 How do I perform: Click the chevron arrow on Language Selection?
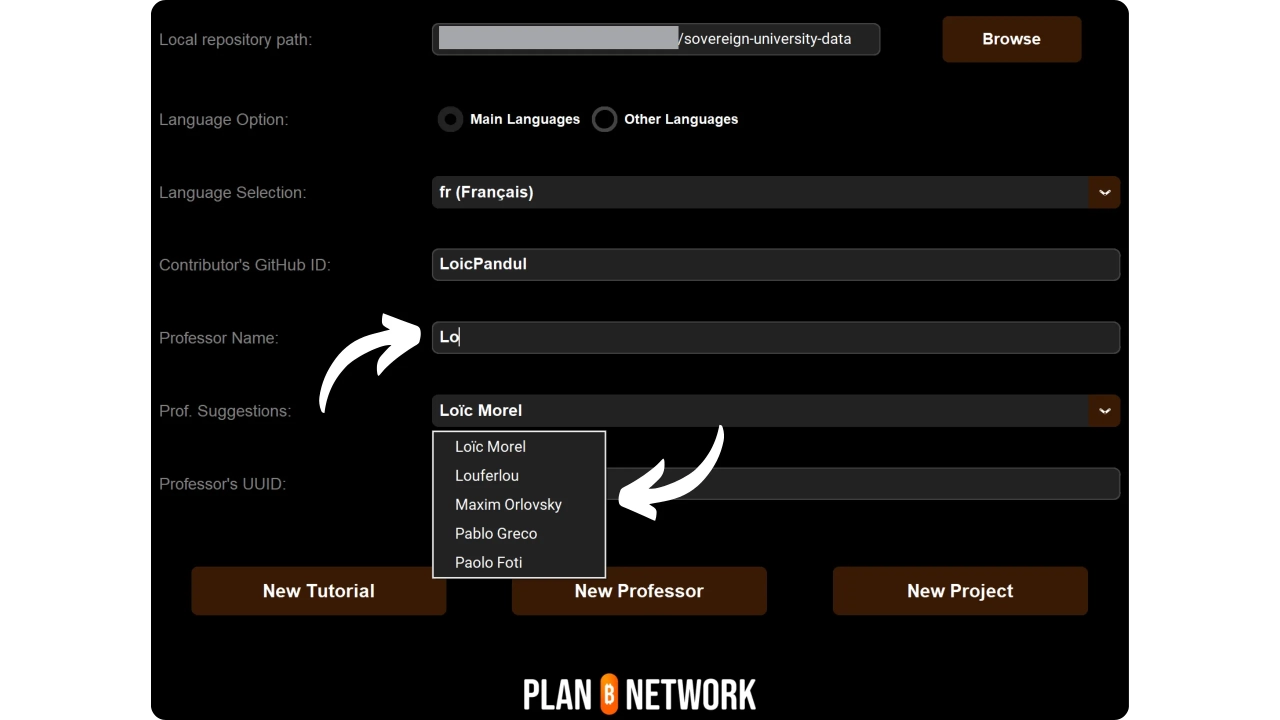point(1104,192)
